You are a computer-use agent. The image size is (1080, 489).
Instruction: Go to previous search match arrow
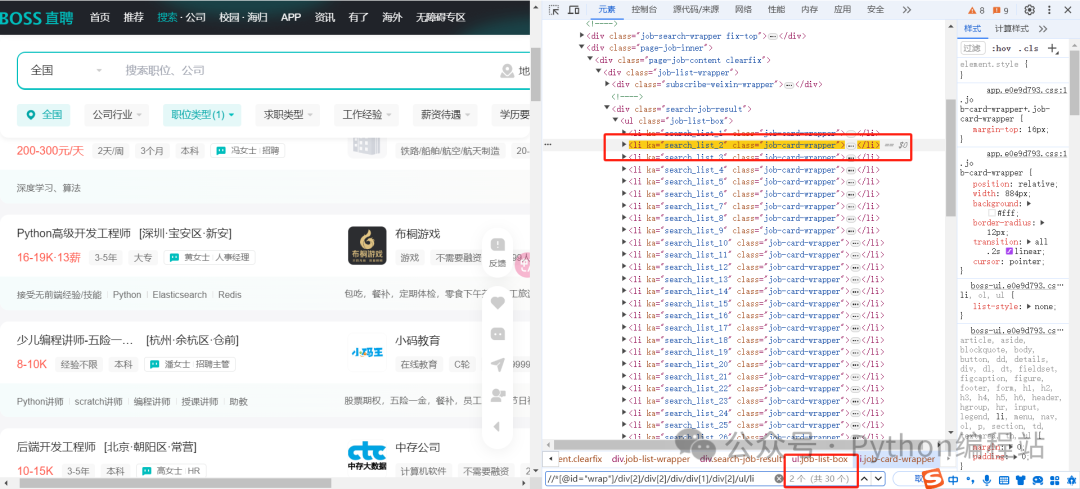tap(865, 478)
